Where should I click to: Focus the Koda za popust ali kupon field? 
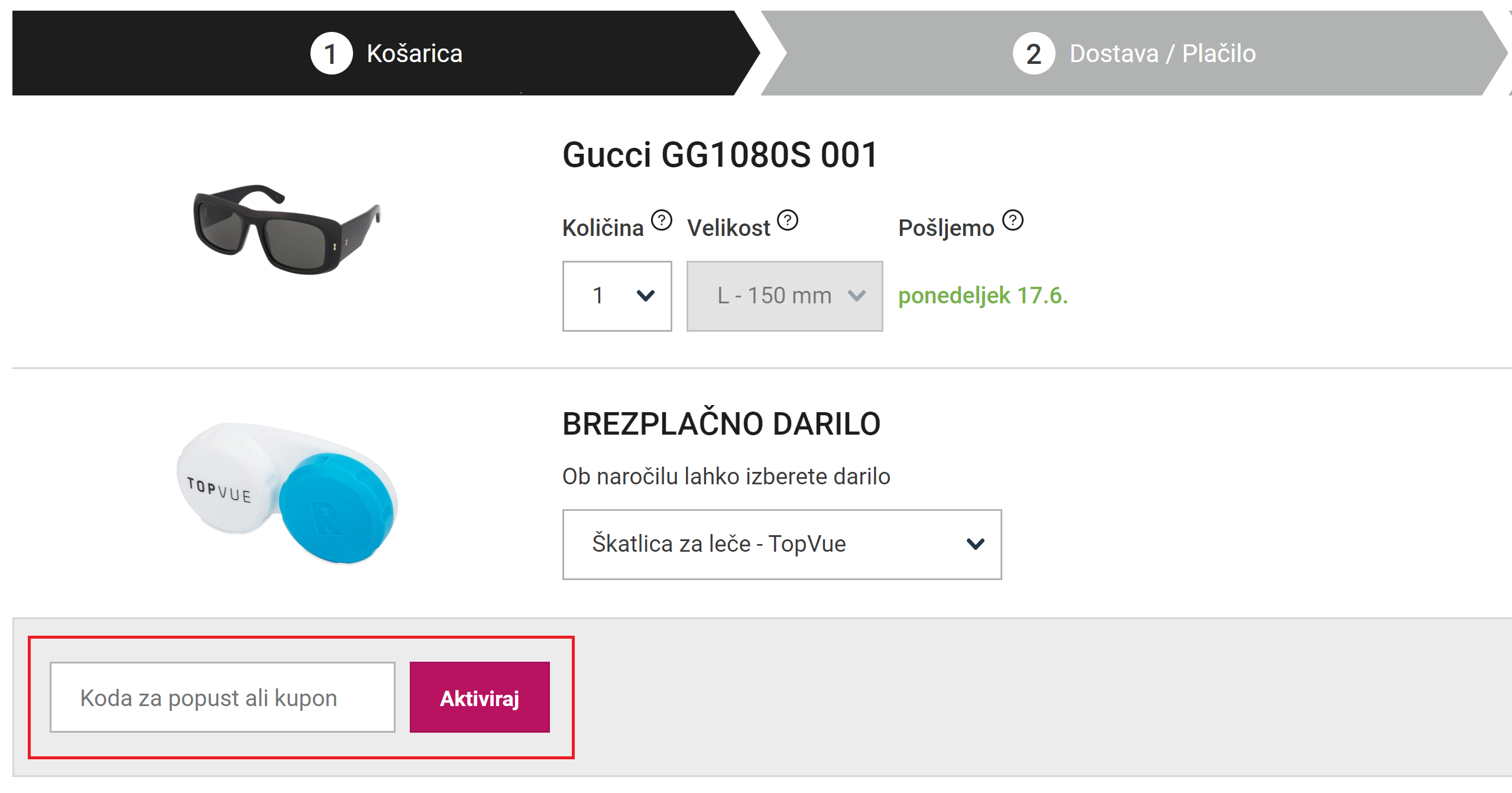pyautogui.click(x=222, y=697)
